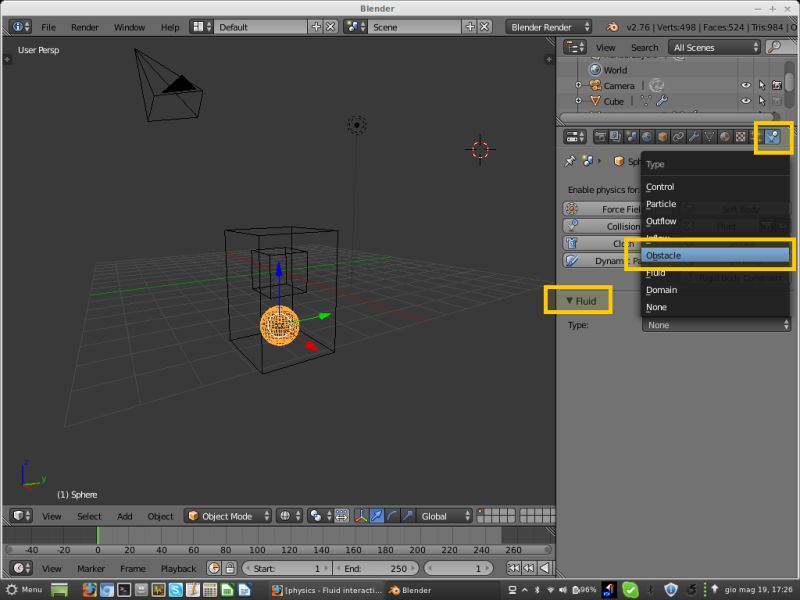Open the Scene properties tab
The height and width of the screenshot is (600, 800).
coord(632,137)
